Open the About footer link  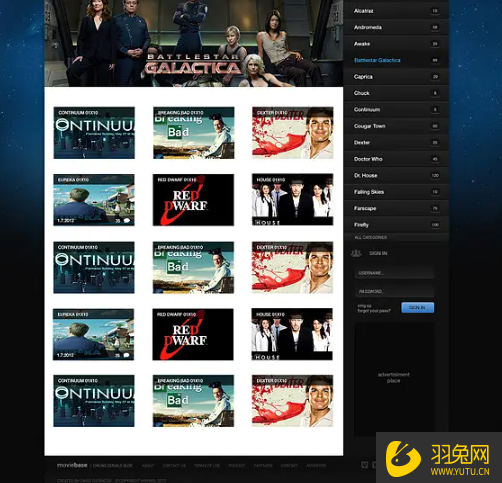[148, 465]
